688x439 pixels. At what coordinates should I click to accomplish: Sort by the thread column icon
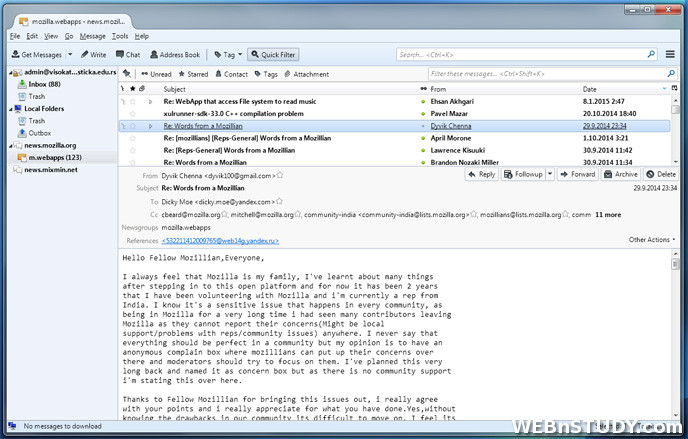(x=122, y=89)
